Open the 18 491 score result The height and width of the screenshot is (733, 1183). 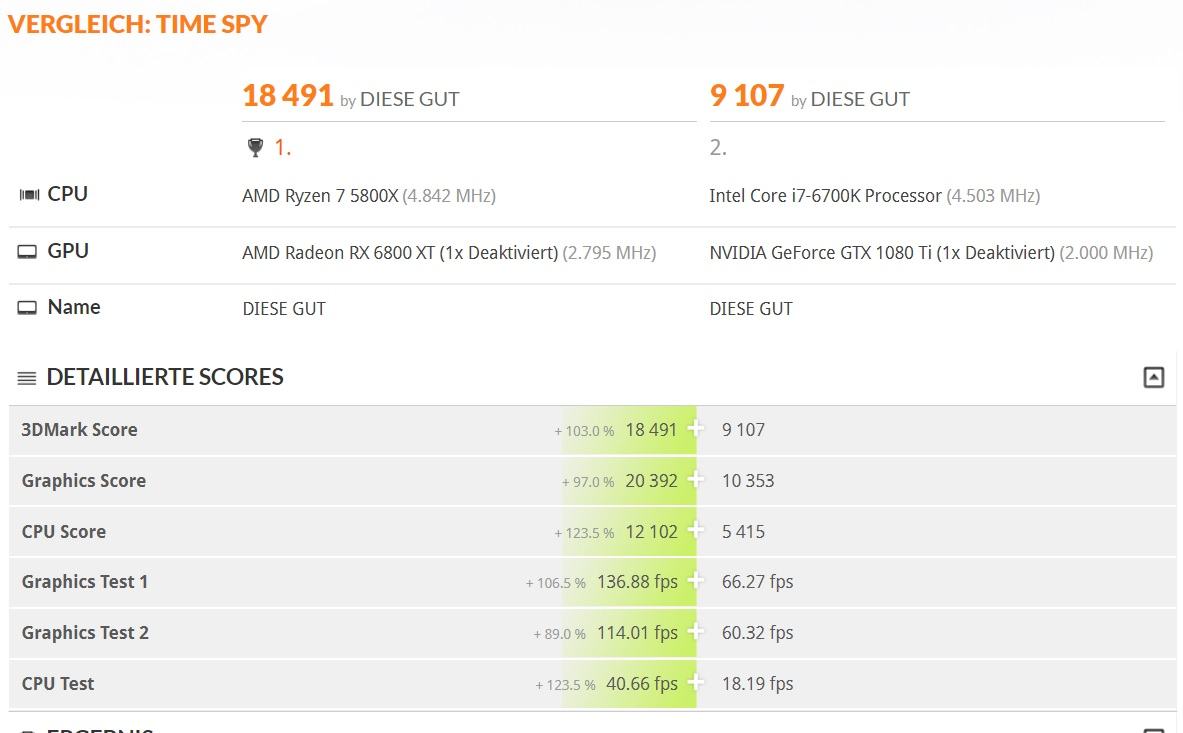pos(287,96)
